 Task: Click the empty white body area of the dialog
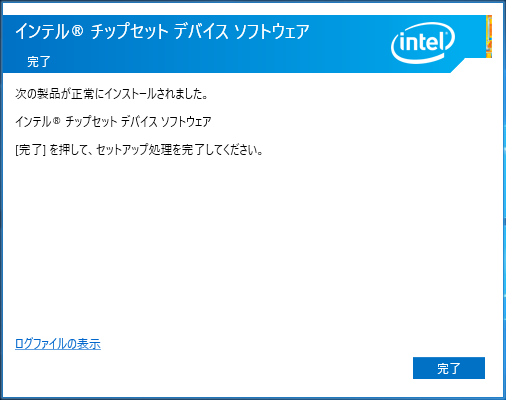pos(253,243)
